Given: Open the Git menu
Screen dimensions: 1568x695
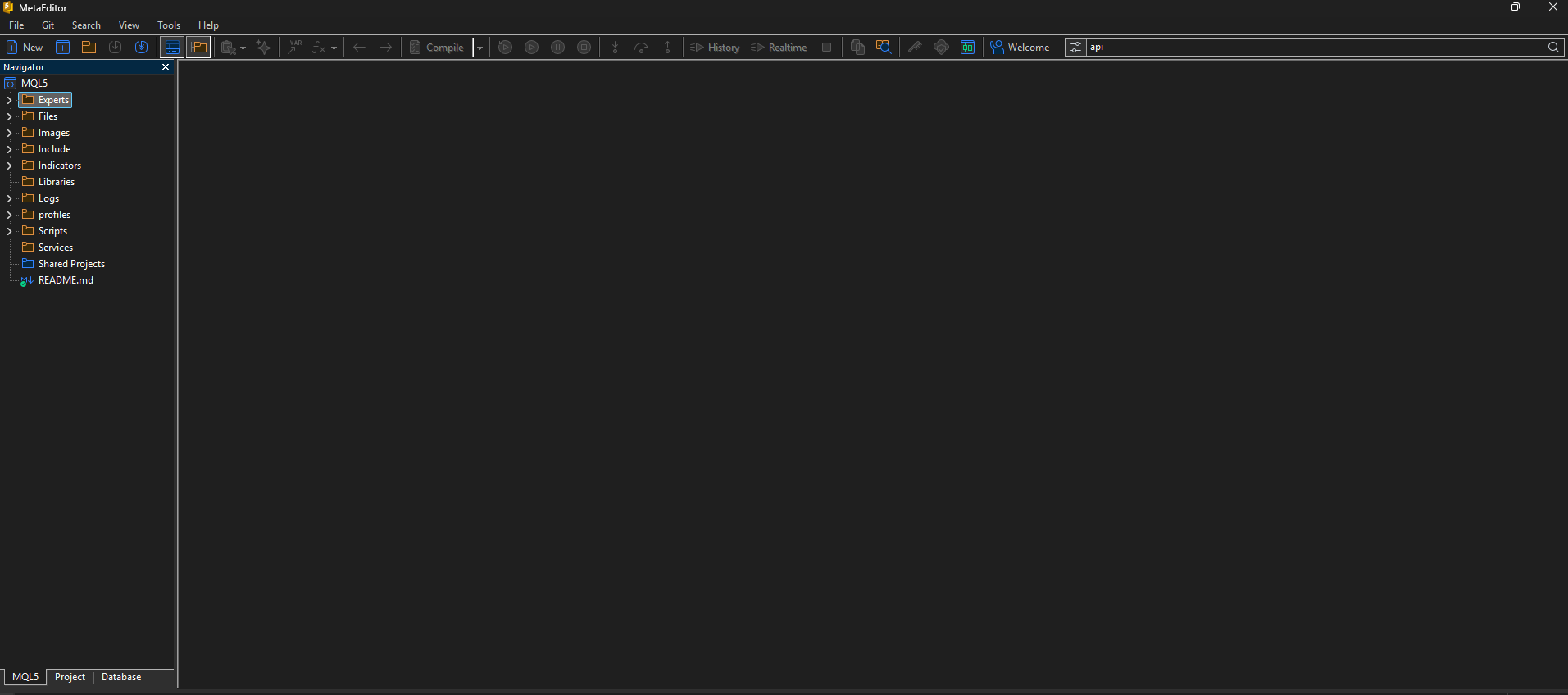Looking at the screenshot, I should coord(48,25).
